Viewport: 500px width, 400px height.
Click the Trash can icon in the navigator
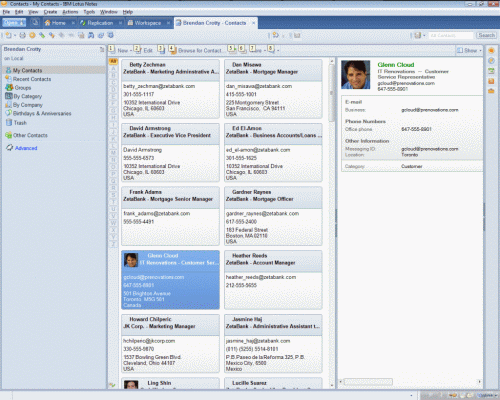[9, 123]
